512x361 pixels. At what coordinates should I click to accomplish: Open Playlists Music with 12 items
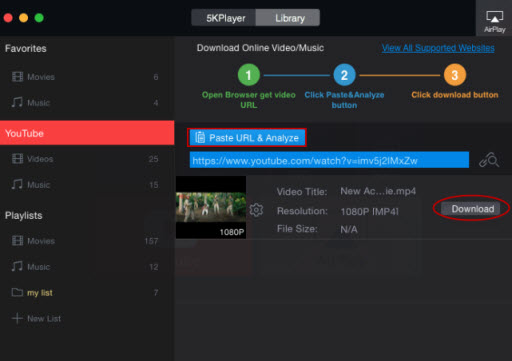pyautogui.click(x=87, y=267)
